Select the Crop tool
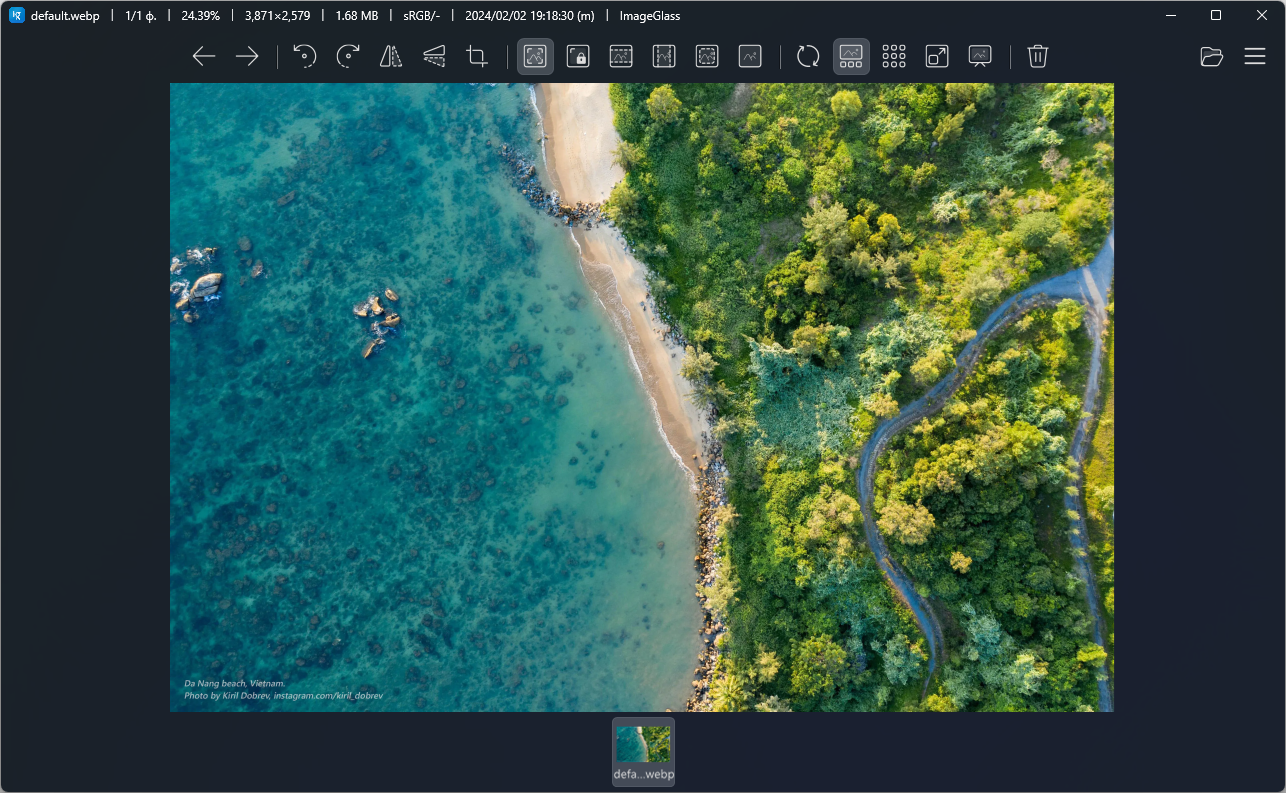 (477, 57)
